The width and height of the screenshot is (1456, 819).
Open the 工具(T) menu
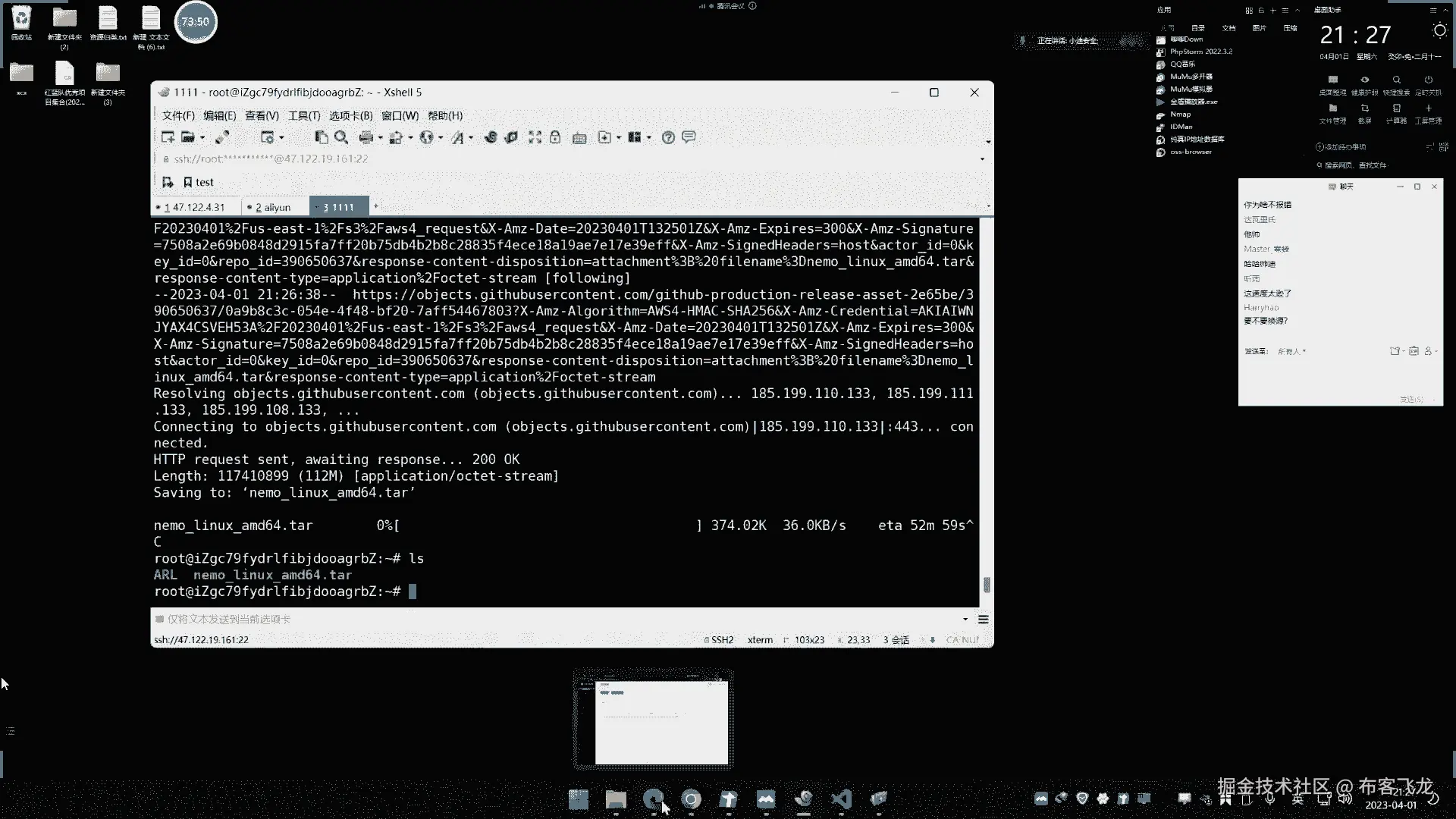(x=304, y=115)
